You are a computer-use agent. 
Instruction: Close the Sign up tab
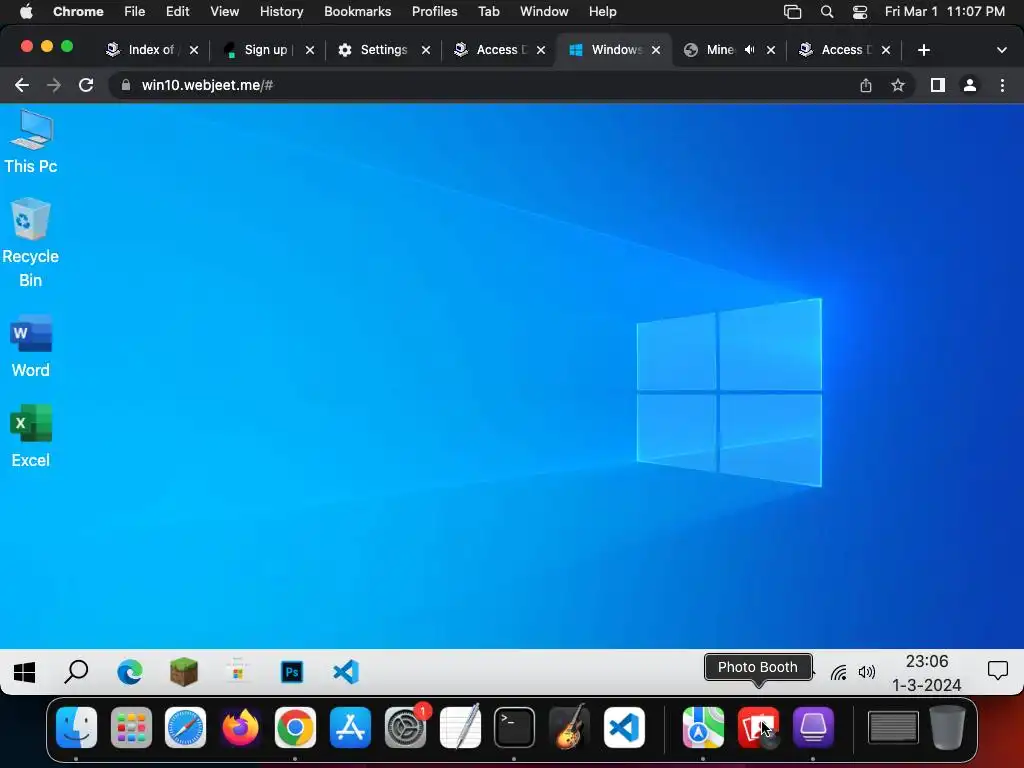point(310,50)
